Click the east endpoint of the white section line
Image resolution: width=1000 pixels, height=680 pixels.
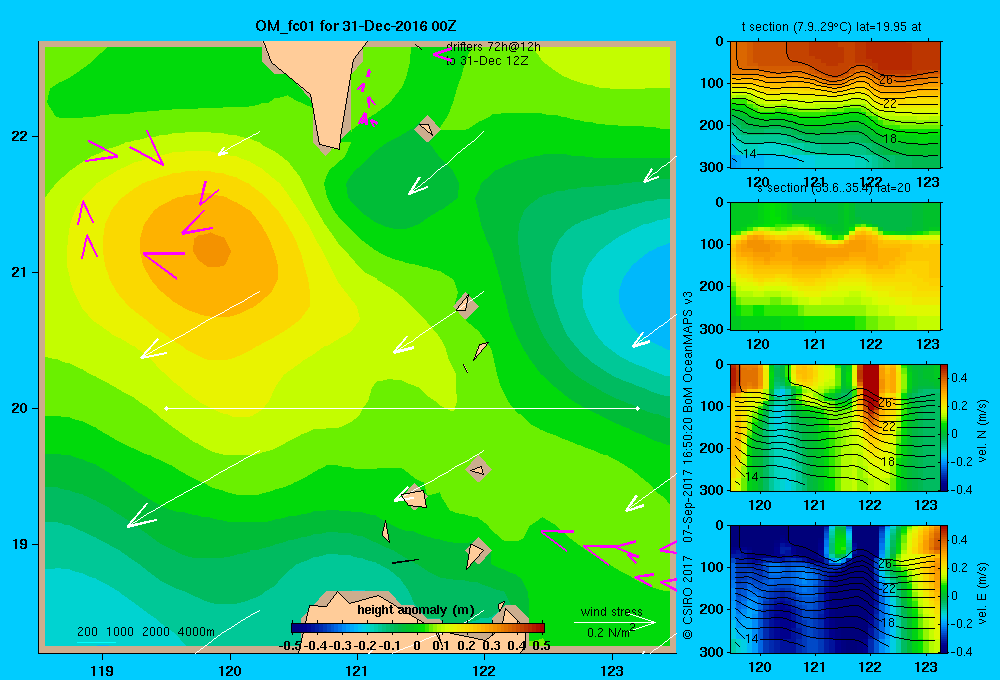[x=638, y=408]
